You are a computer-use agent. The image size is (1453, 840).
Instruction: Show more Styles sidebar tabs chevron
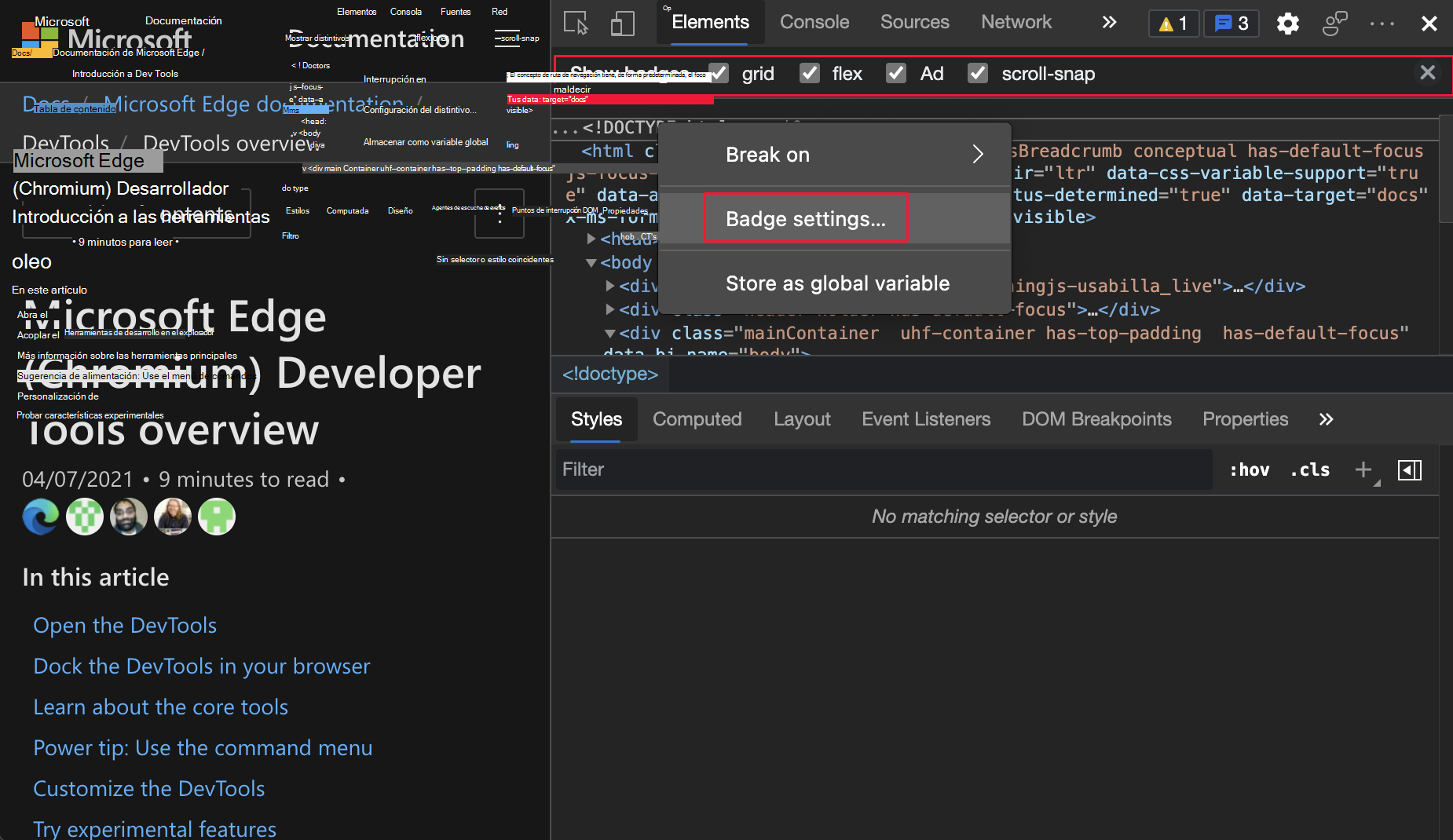(1326, 419)
